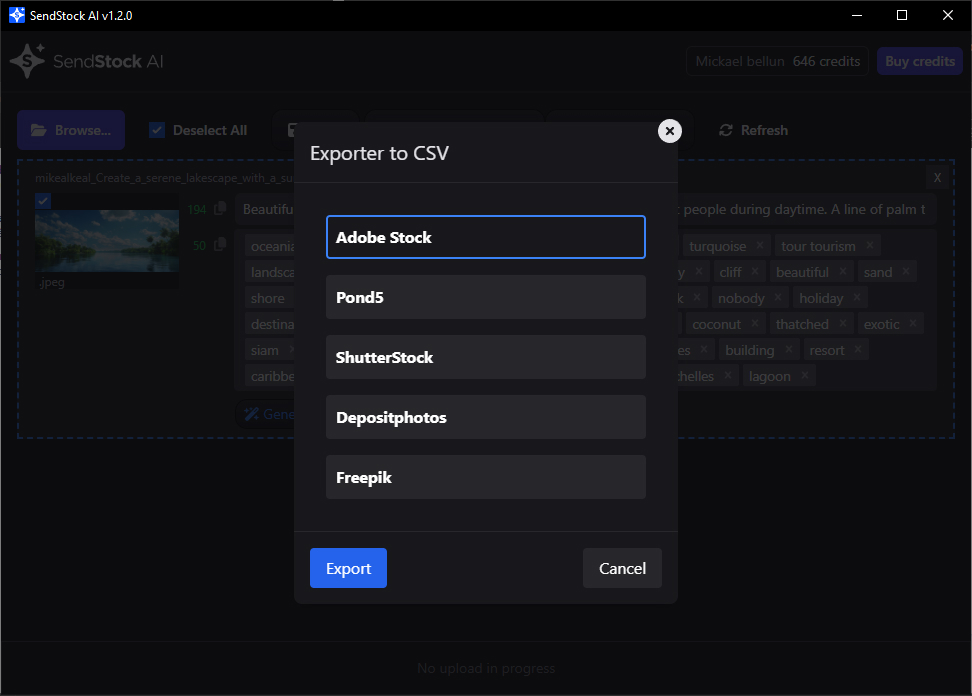Remove the exotic keyword tag
This screenshot has height=696, width=972.
913,324
